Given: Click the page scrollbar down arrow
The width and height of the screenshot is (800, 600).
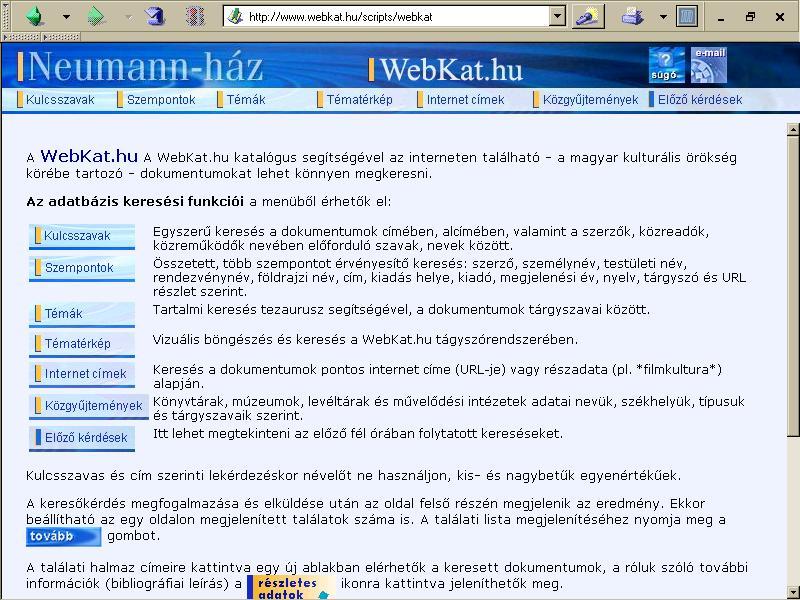Looking at the screenshot, I should click(x=793, y=593).
